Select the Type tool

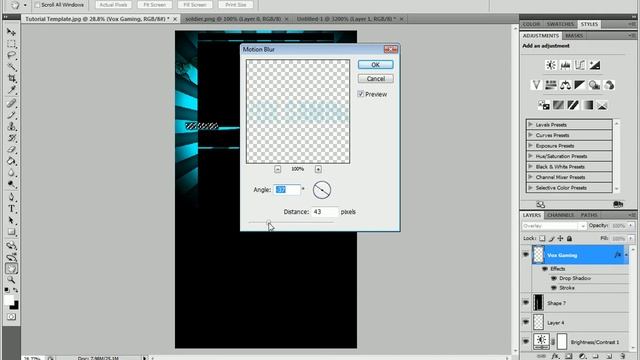(x=11, y=209)
